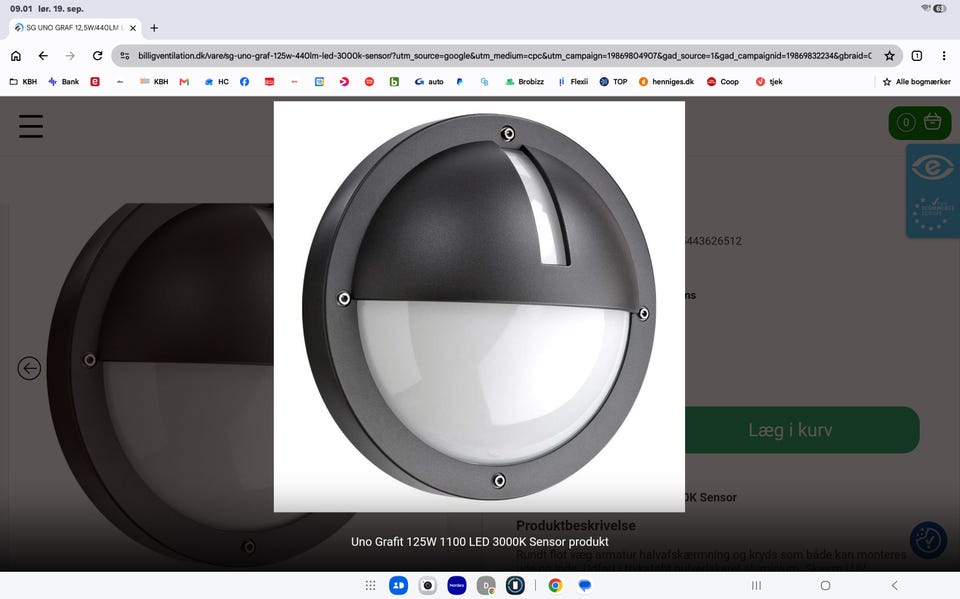Open the shopping basket showing 0 items

point(920,122)
